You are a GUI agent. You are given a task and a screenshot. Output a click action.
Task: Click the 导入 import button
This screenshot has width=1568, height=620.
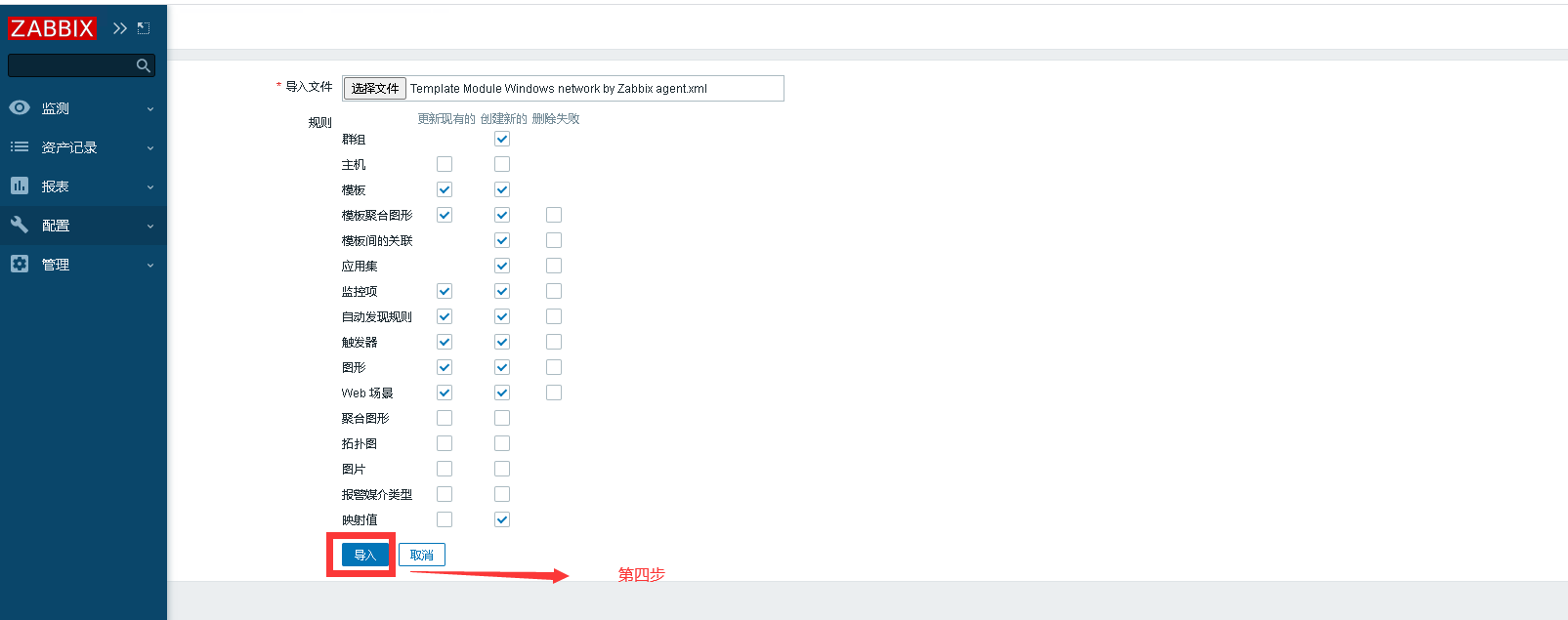click(364, 555)
